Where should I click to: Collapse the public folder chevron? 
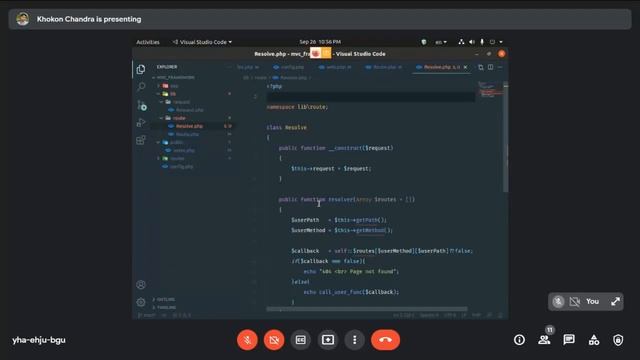(x=158, y=142)
